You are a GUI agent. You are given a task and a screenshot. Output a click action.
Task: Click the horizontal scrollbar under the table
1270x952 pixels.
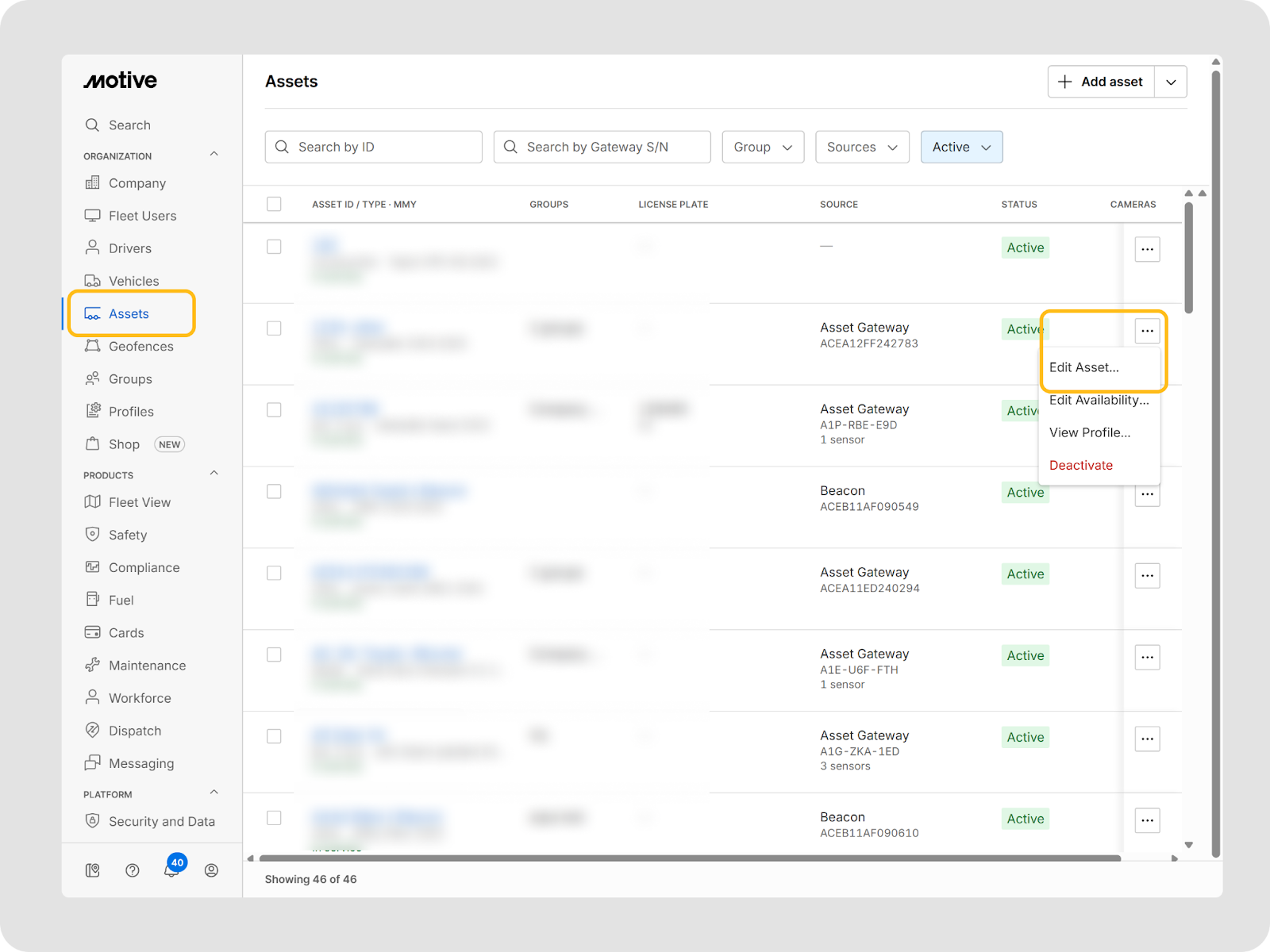click(x=689, y=858)
